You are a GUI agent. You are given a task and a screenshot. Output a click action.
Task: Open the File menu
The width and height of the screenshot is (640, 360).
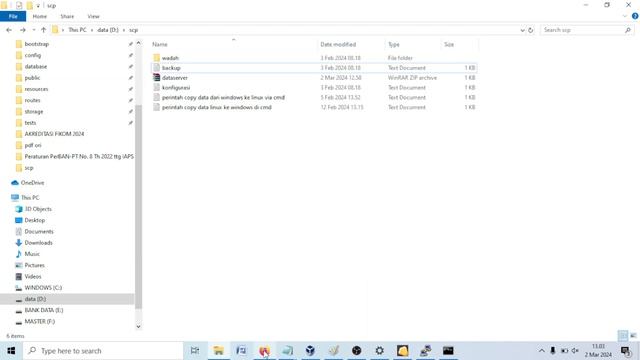point(13,16)
